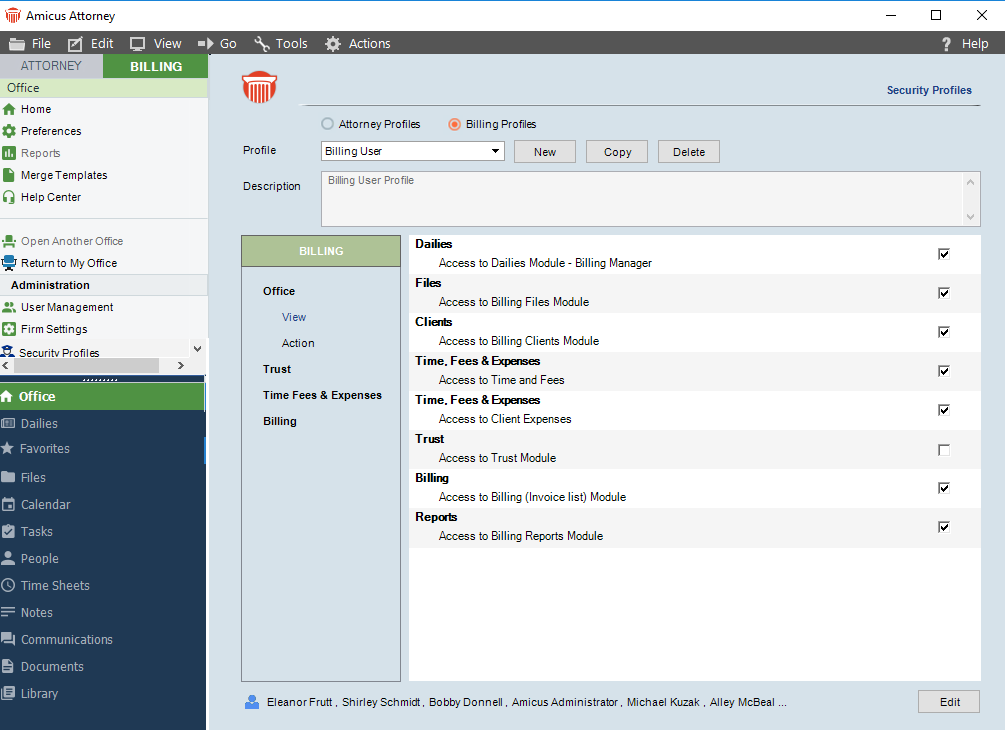Viewport: 1005px width, 730px height.
Task: Click the Home icon in Office list
Action: click(x=9, y=109)
